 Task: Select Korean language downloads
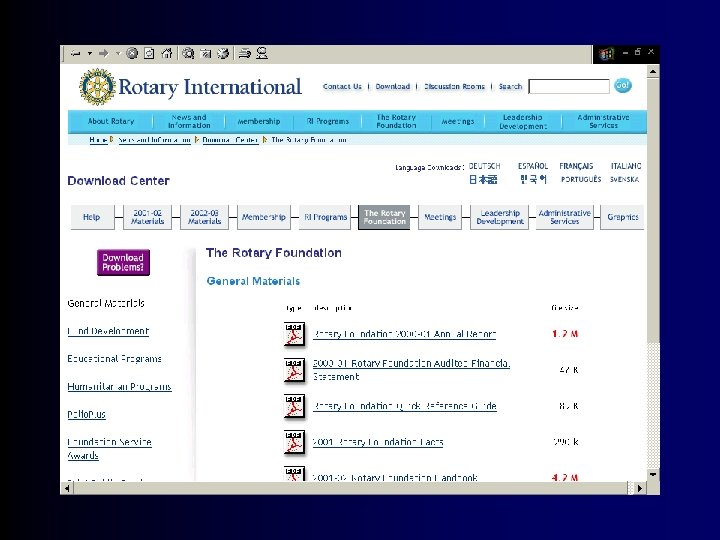tap(533, 180)
